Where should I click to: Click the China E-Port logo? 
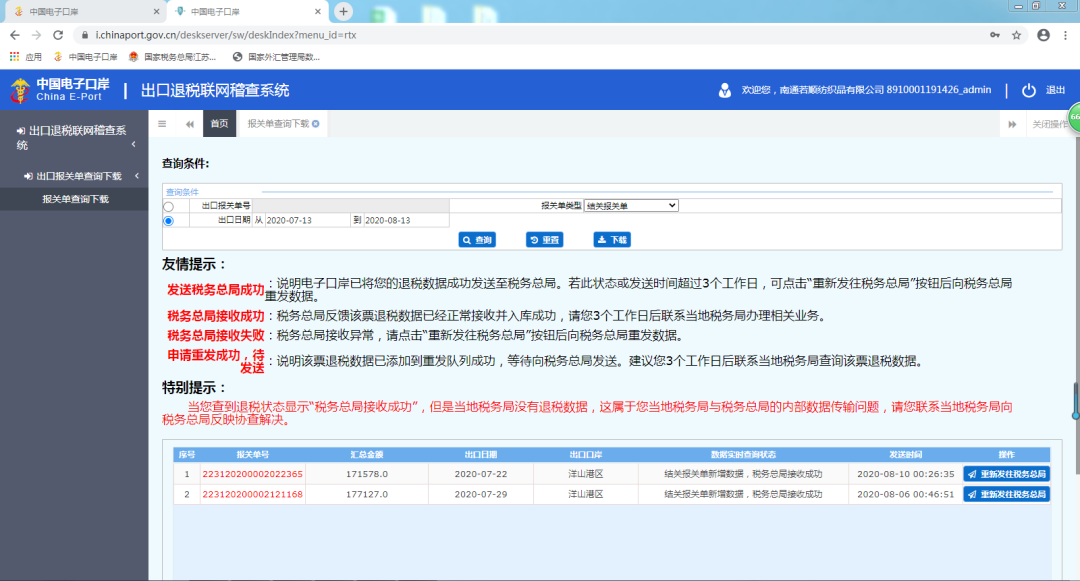(60, 90)
